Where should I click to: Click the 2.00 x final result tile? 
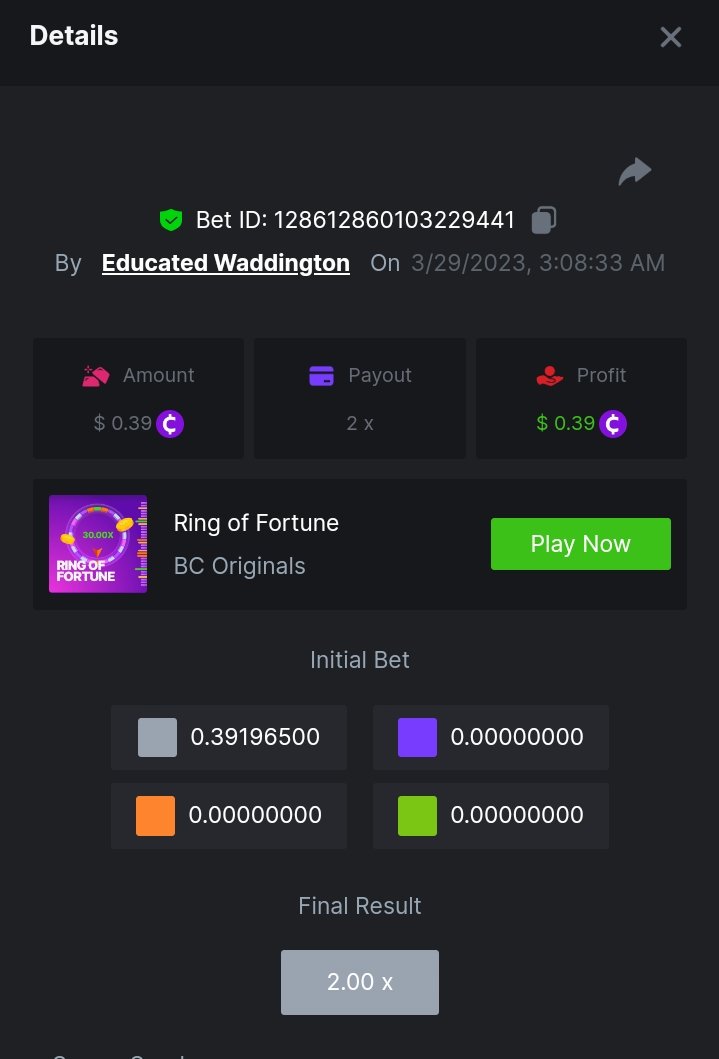(360, 982)
